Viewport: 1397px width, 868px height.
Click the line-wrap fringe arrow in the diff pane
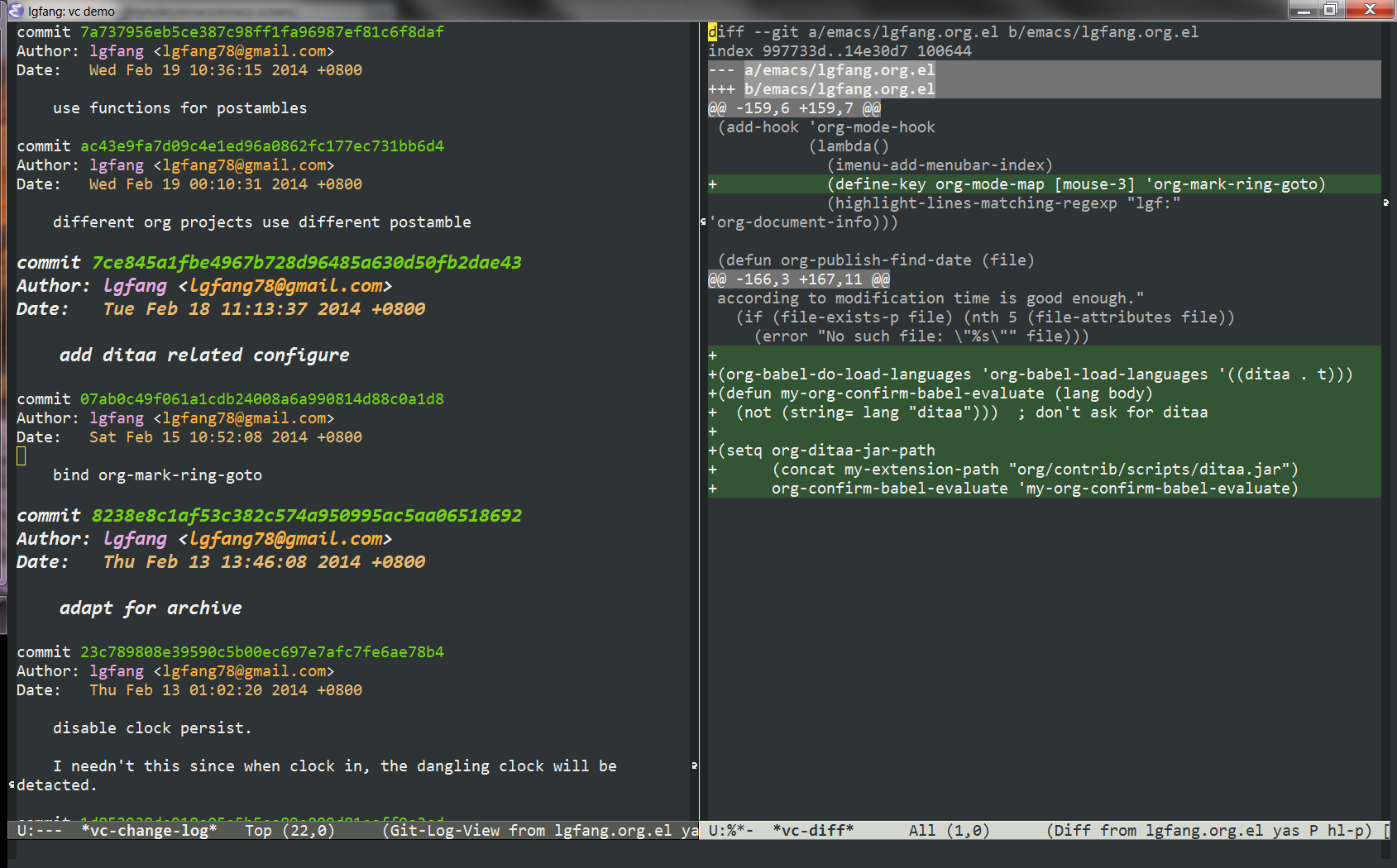(1385, 203)
